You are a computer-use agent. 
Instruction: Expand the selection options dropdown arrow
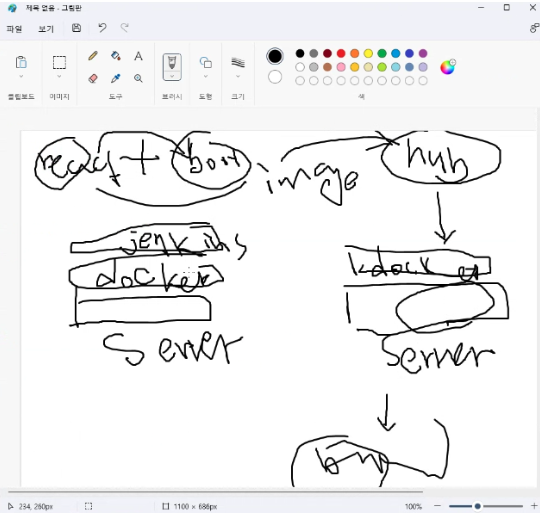click(59, 76)
